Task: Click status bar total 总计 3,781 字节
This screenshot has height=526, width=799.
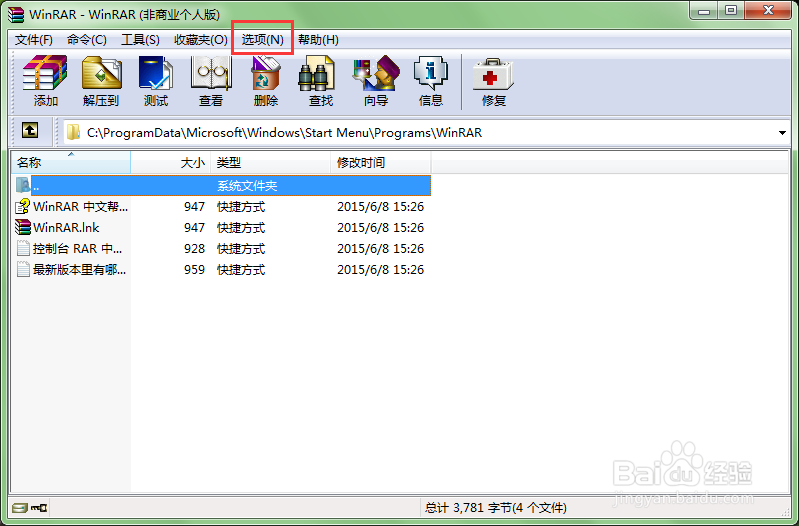Action: tap(496, 508)
